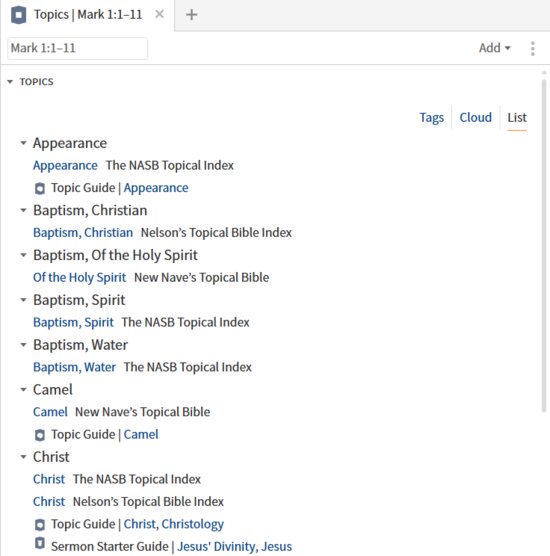Open Christ link in Nelson's Topical Bible Index
Viewport: 550px width, 556px height.
pyautogui.click(x=49, y=502)
